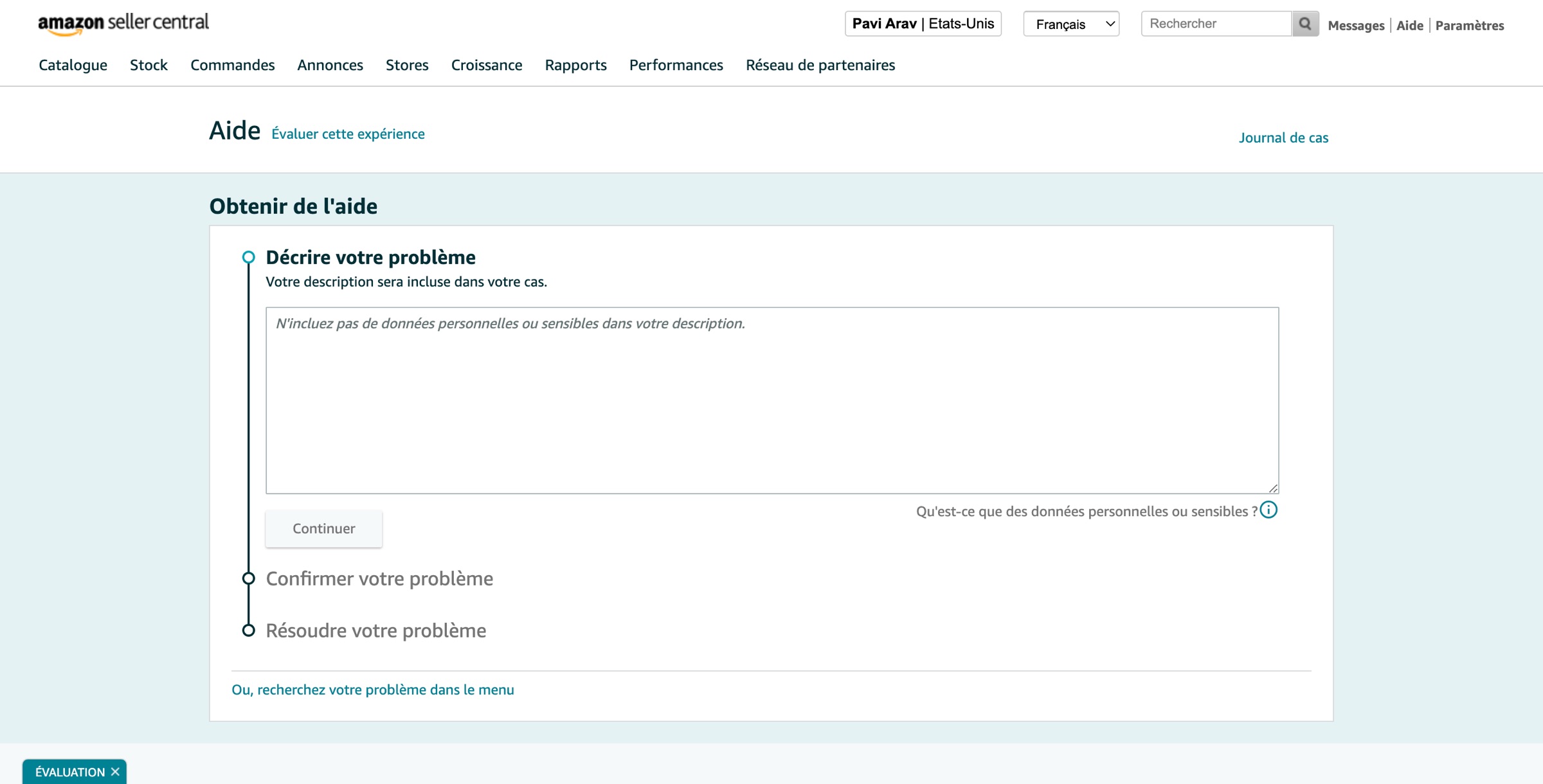Click the text area resize handle

1273,488
